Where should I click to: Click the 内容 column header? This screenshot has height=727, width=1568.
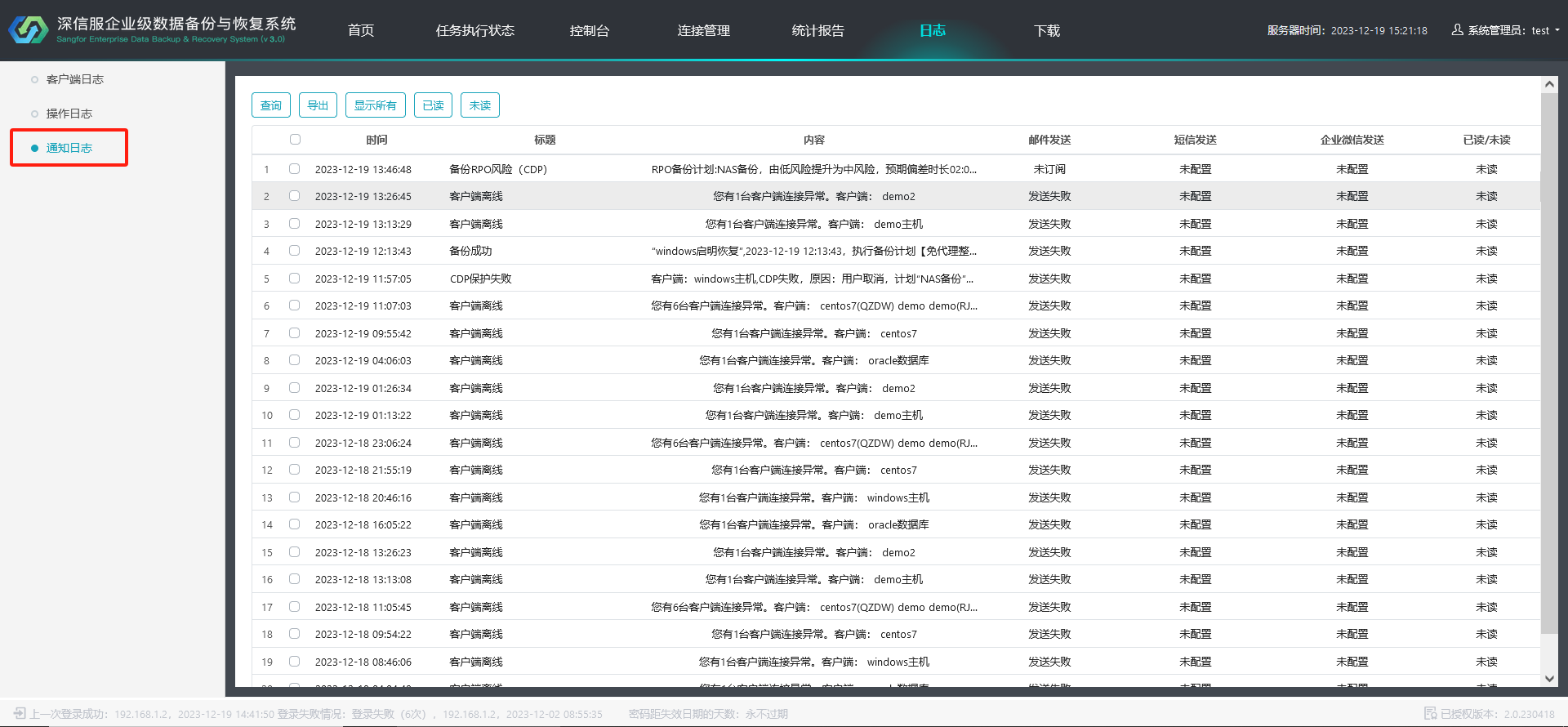[x=814, y=140]
